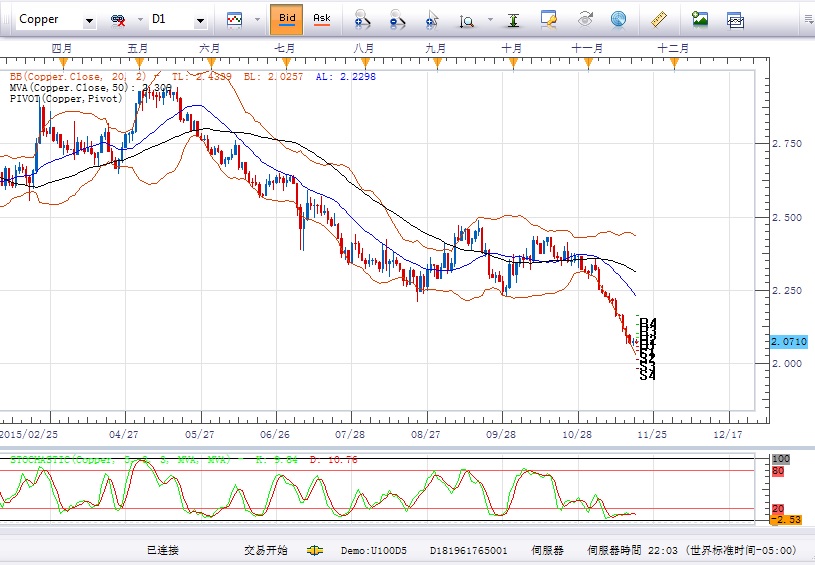Click the ruler measurement tool
Image resolution: width=815 pixels, height=565 pixels.
(x=658, y=19)
